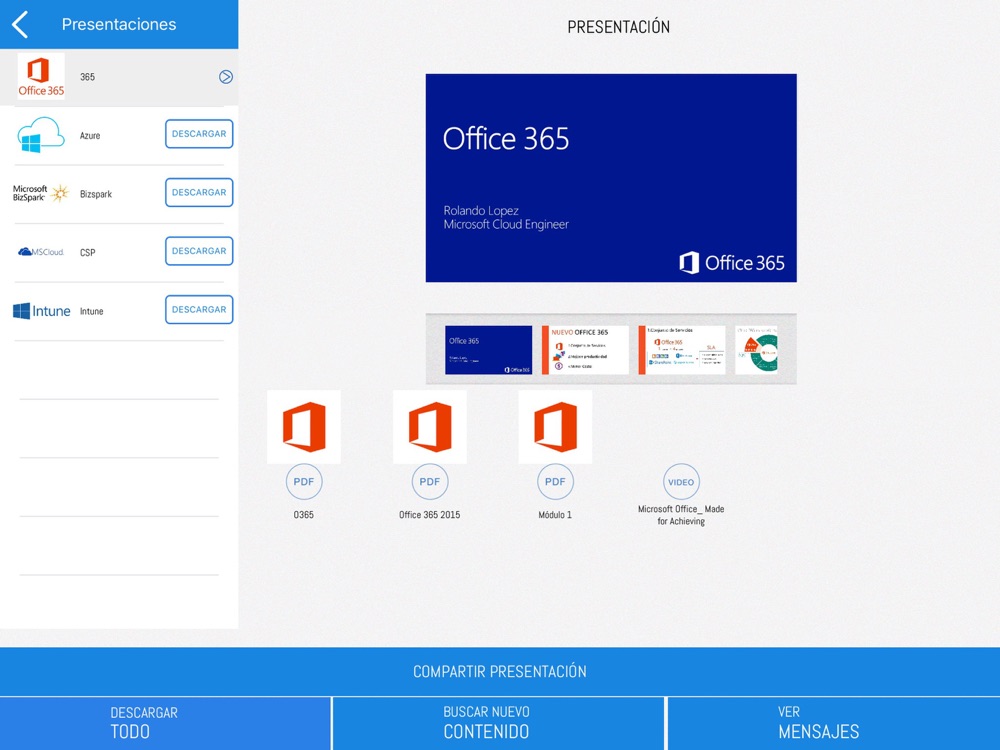Select the Microsoft BizSpark logo
Viewport: 1000px width, 750px height.
point(41,193)
